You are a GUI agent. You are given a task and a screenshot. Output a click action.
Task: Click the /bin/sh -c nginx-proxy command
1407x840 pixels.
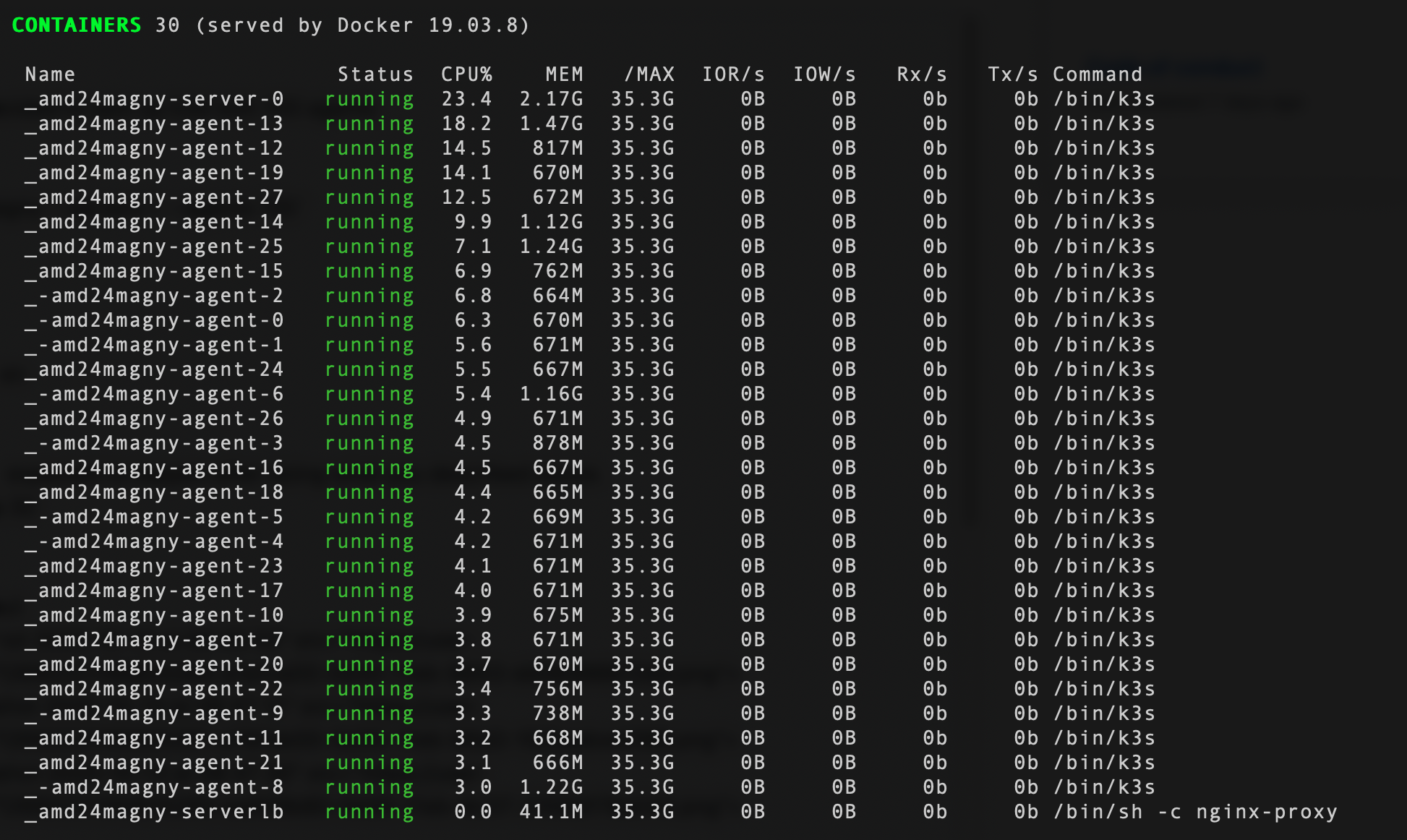pos(1196,812)
